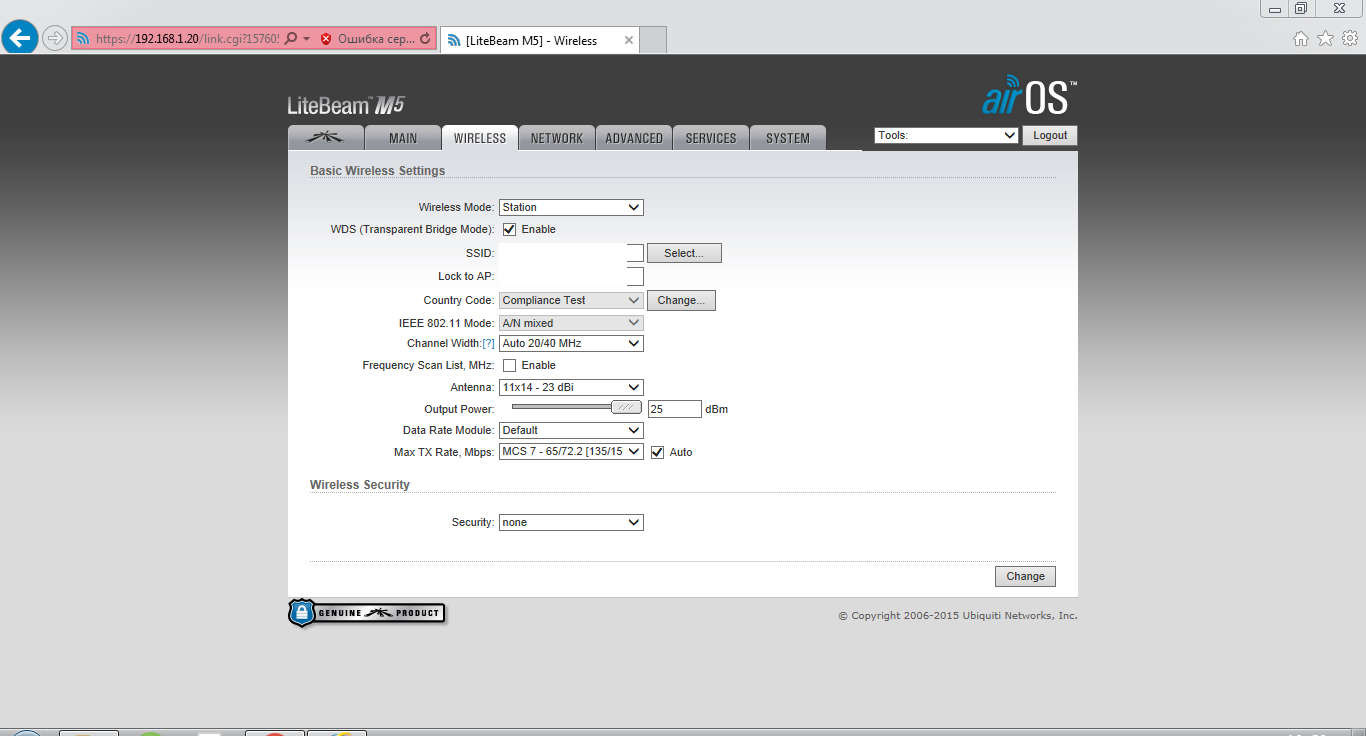
Task: Open the Security dropdown
Action: point(571,523)
